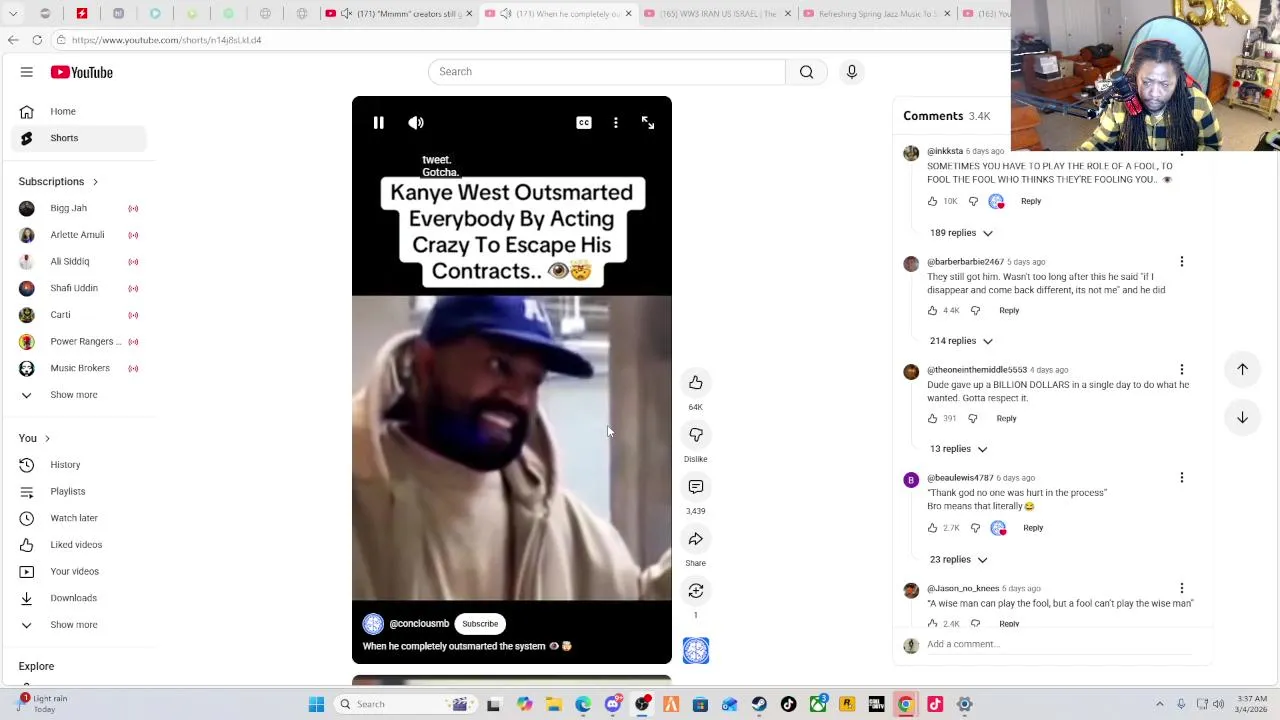Open Downloads in the sidebar
1280x720 pixels.
78,598
